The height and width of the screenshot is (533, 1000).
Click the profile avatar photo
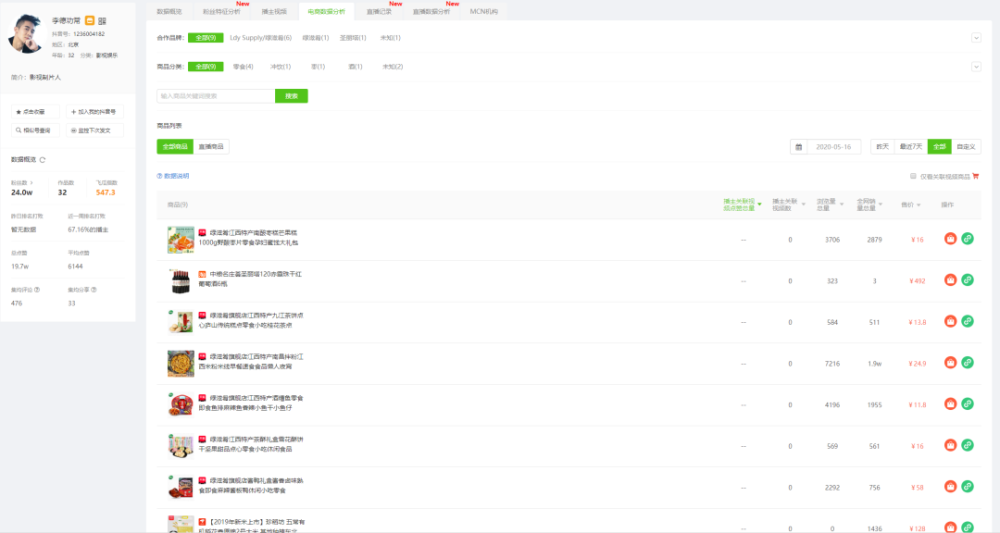26,34
